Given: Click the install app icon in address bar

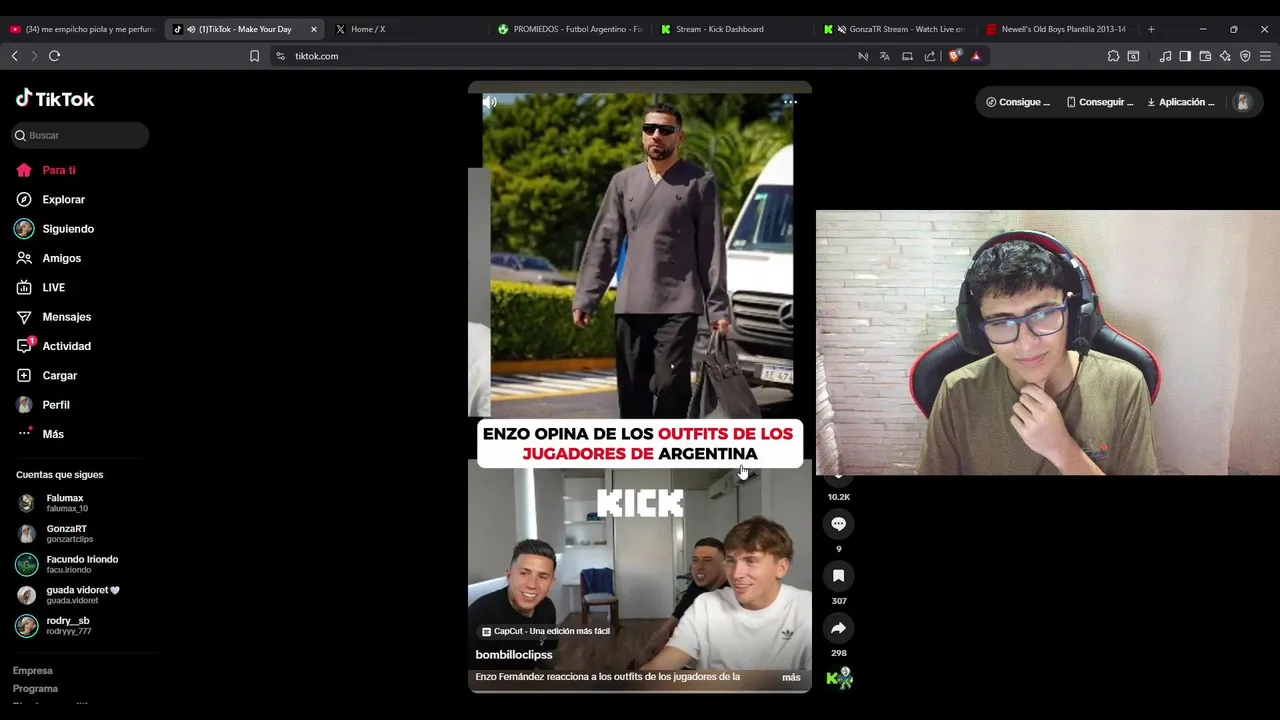Looking at the screenshot, I should point(907,56).
